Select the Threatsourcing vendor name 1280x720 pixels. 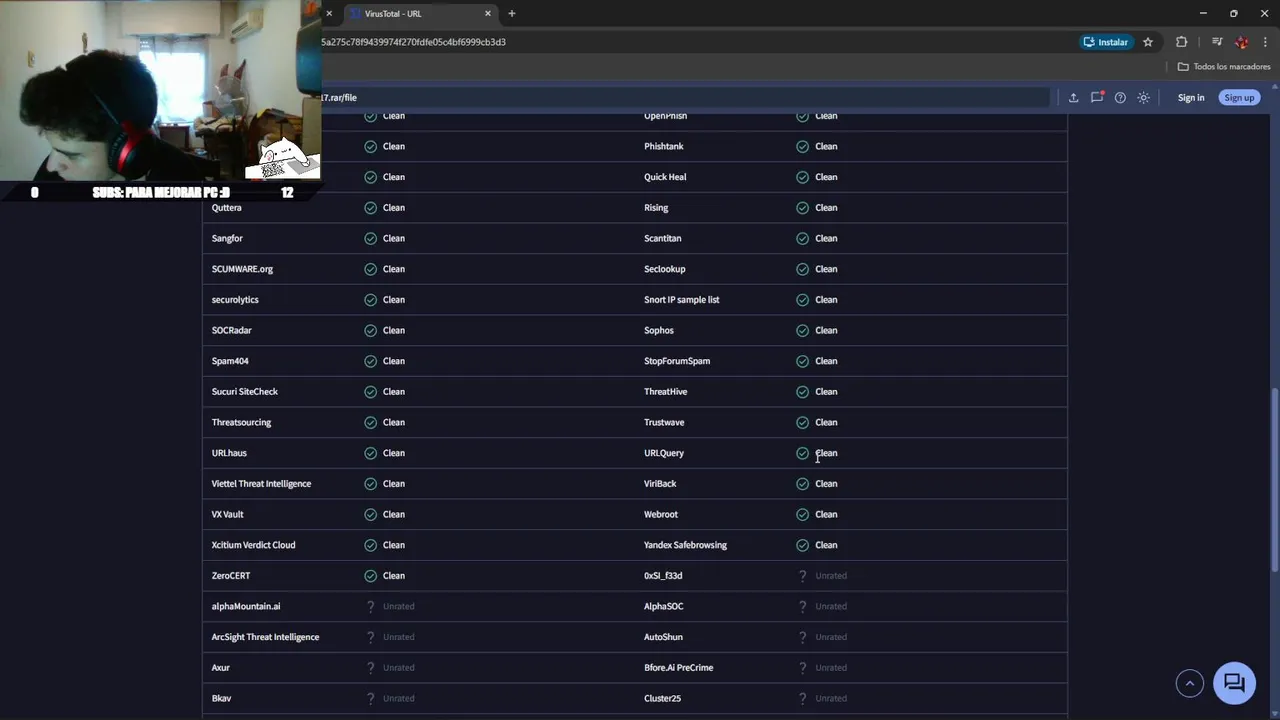tap(241, 422)
